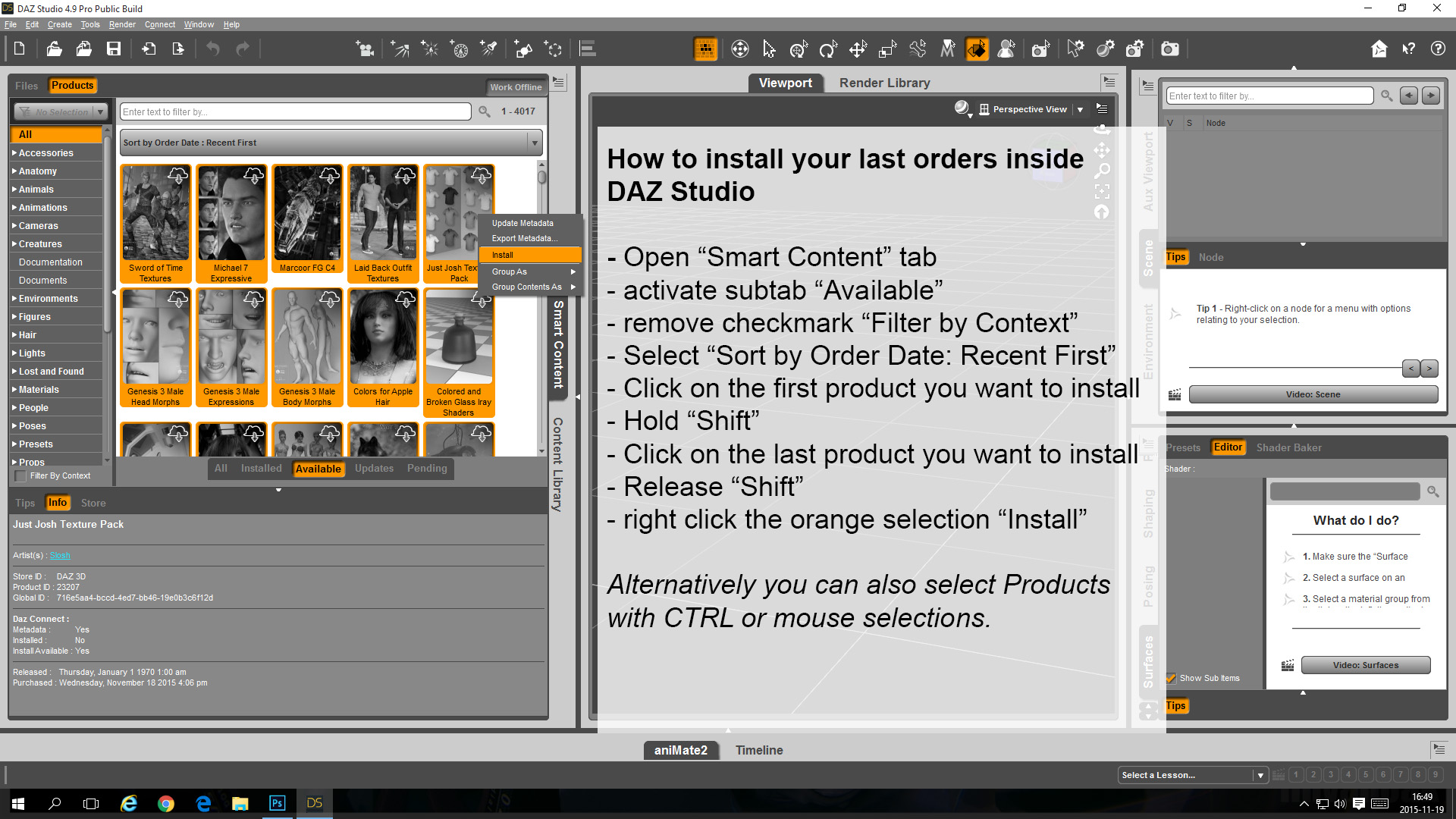Screen dimensions: 1456x819
Task: Toggle the Show Sub Items checkbox
Action: (1172, 678)
